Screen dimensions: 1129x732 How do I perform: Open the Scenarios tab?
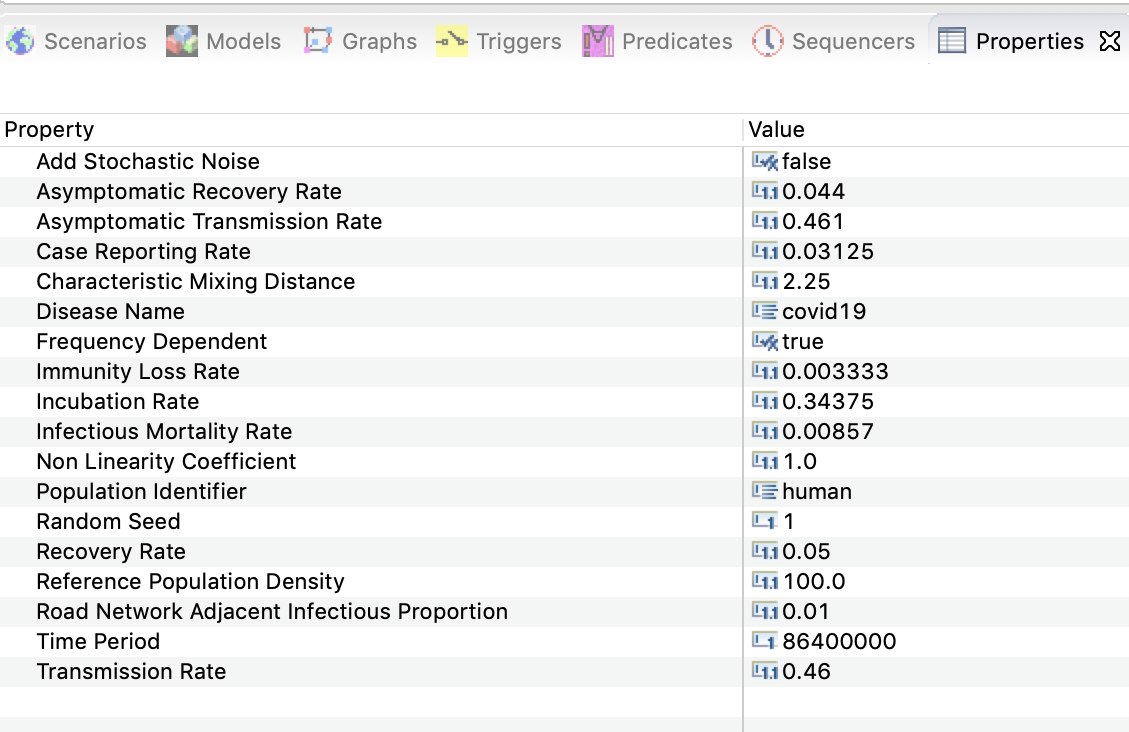[76, 41]
